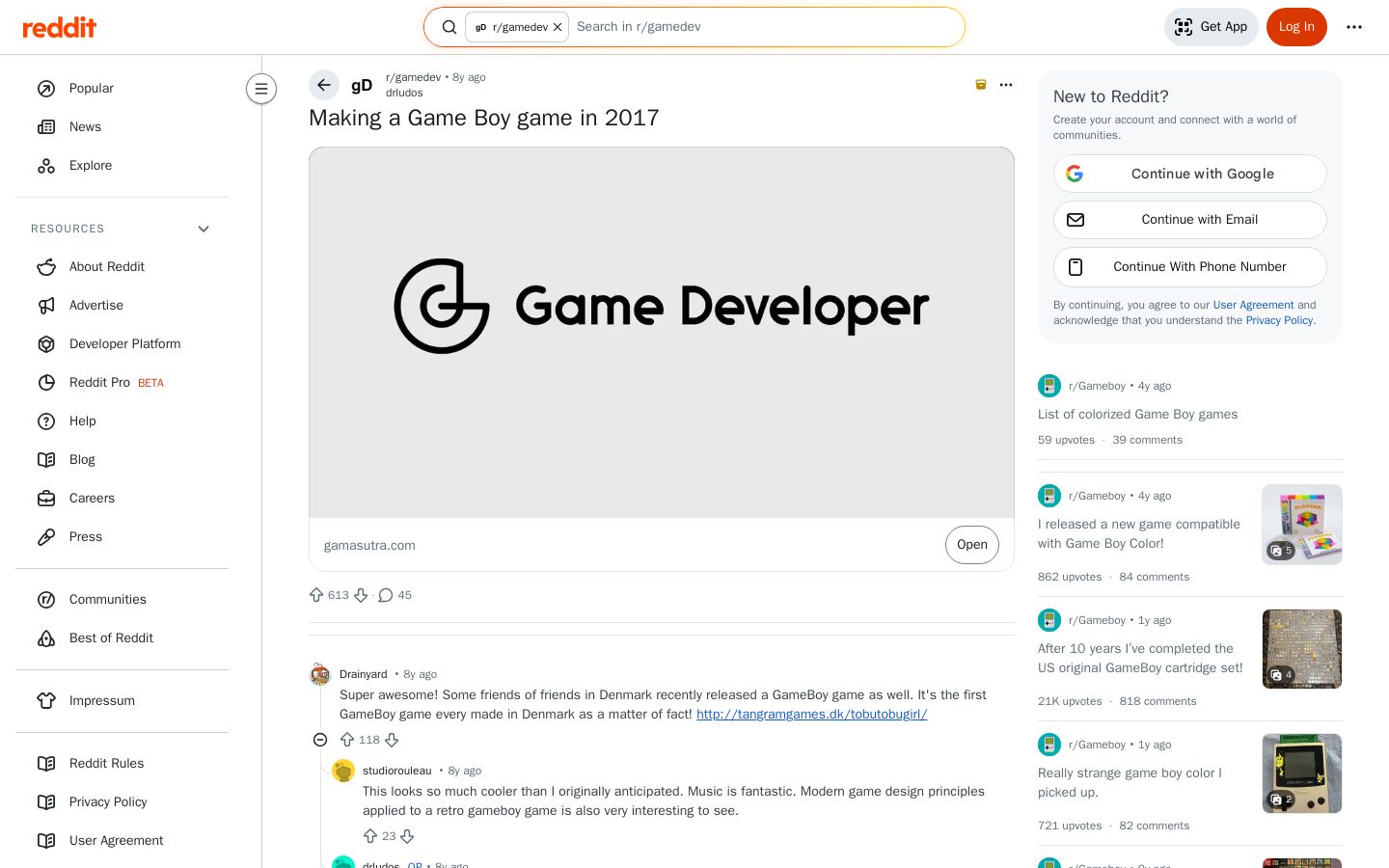The height and width of the screenshot is (868, 1389).
Task: Click Continue With Phone Number
Action: pos(1190,267)
